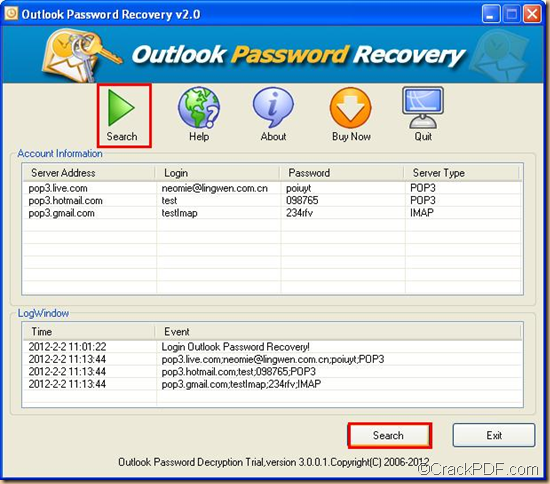Screen dimensions: 550x484
Task: Sort by Server Type column header
Action: click(x=461, y=173)
